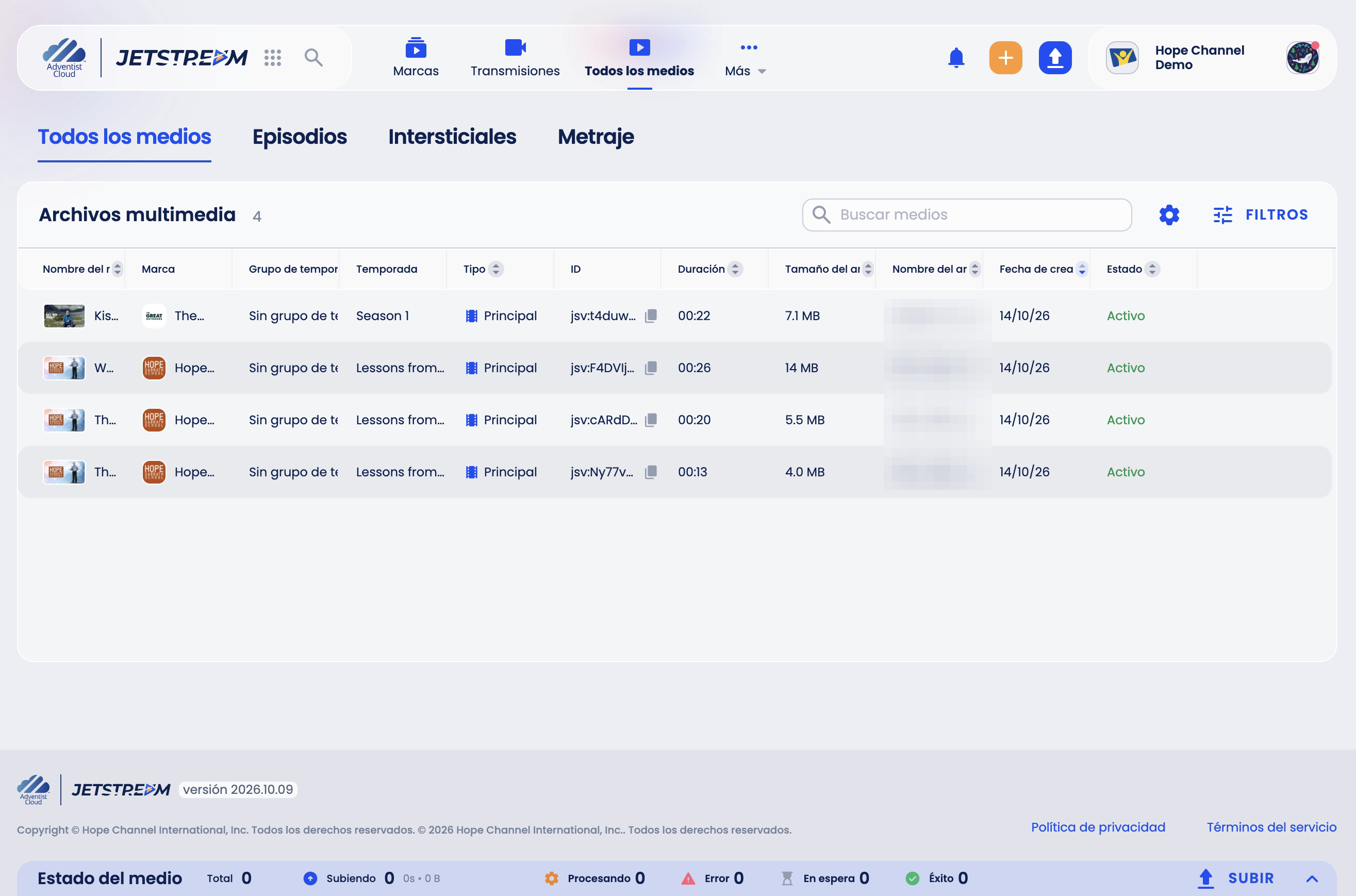Switch to the Intersticiales tab
This screenshot has height=896, width=1356.
click(x=452, y=137)
